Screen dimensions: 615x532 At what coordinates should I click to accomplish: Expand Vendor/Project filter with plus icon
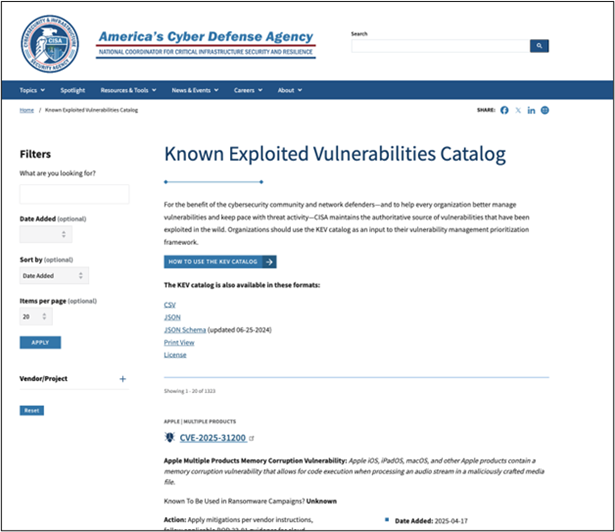pos(123,379)
